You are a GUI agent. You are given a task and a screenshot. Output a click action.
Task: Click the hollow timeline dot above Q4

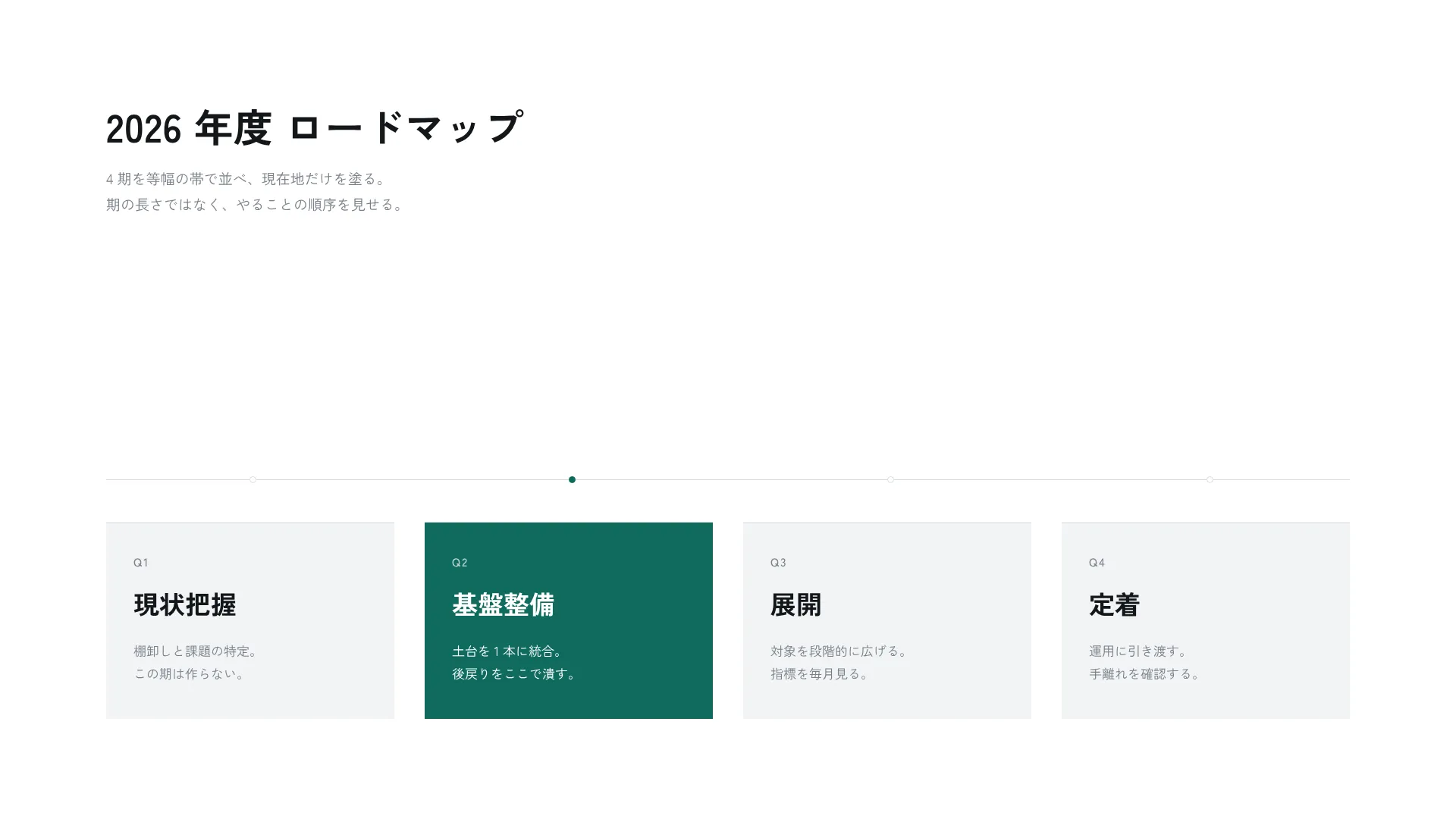tap(1210, 479)
